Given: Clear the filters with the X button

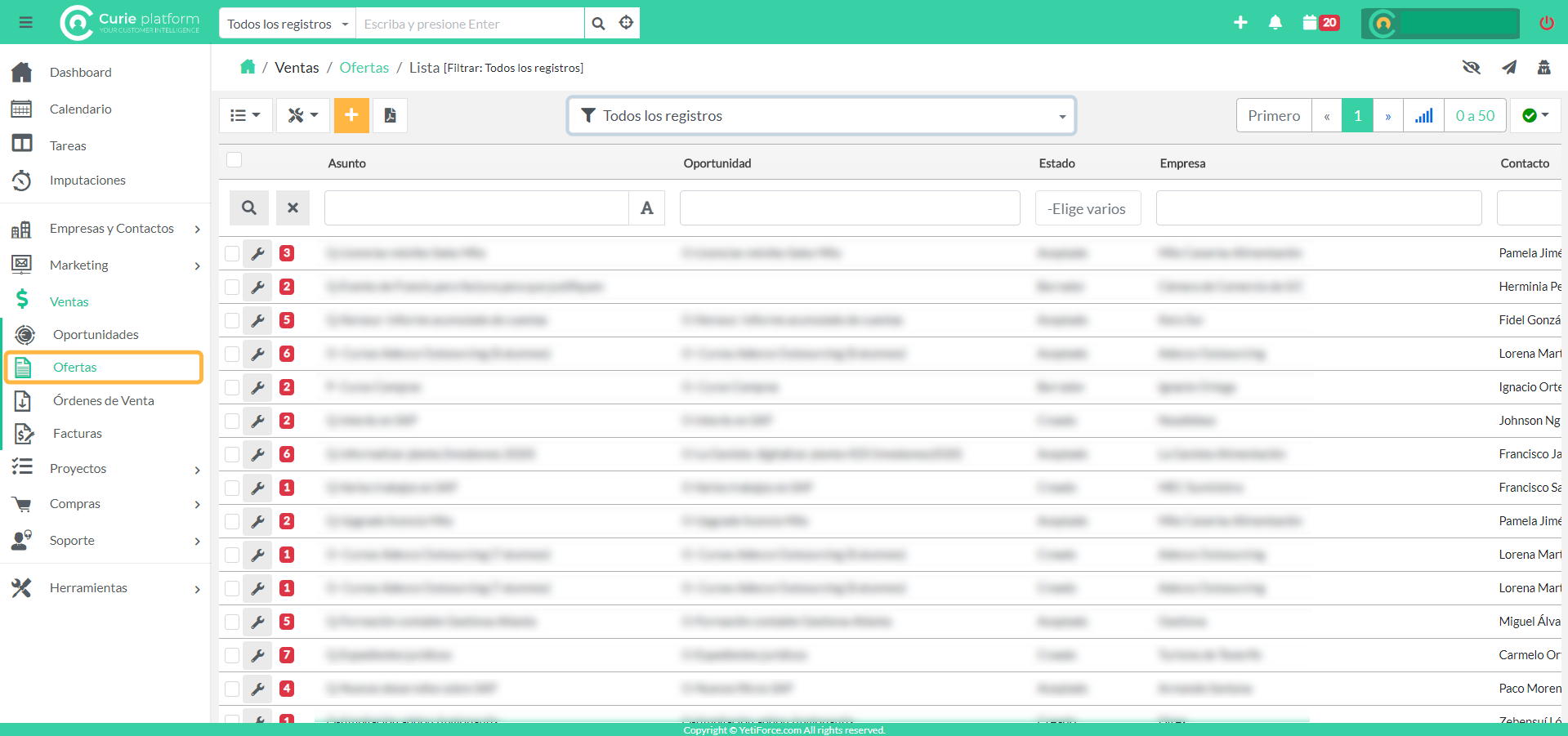Looking at the screenshot, I should point(293,208).
